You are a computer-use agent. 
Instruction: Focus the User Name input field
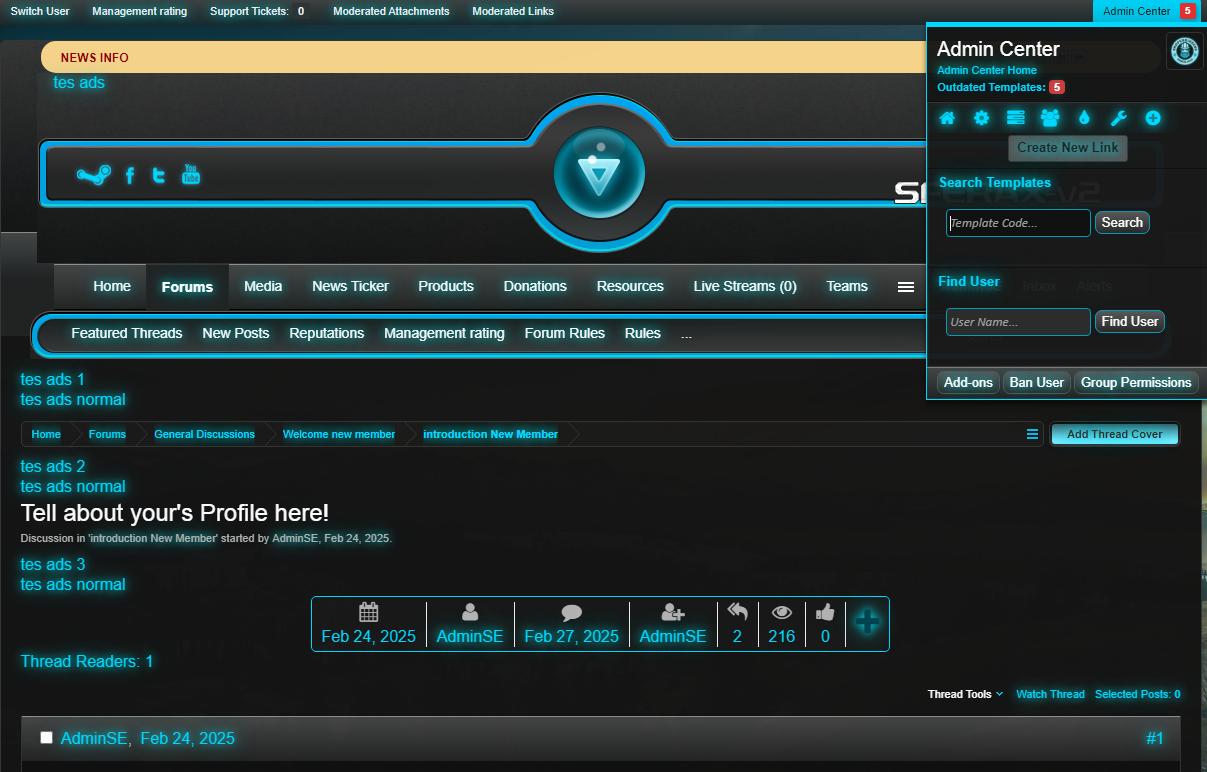(x=1018, y=322)
